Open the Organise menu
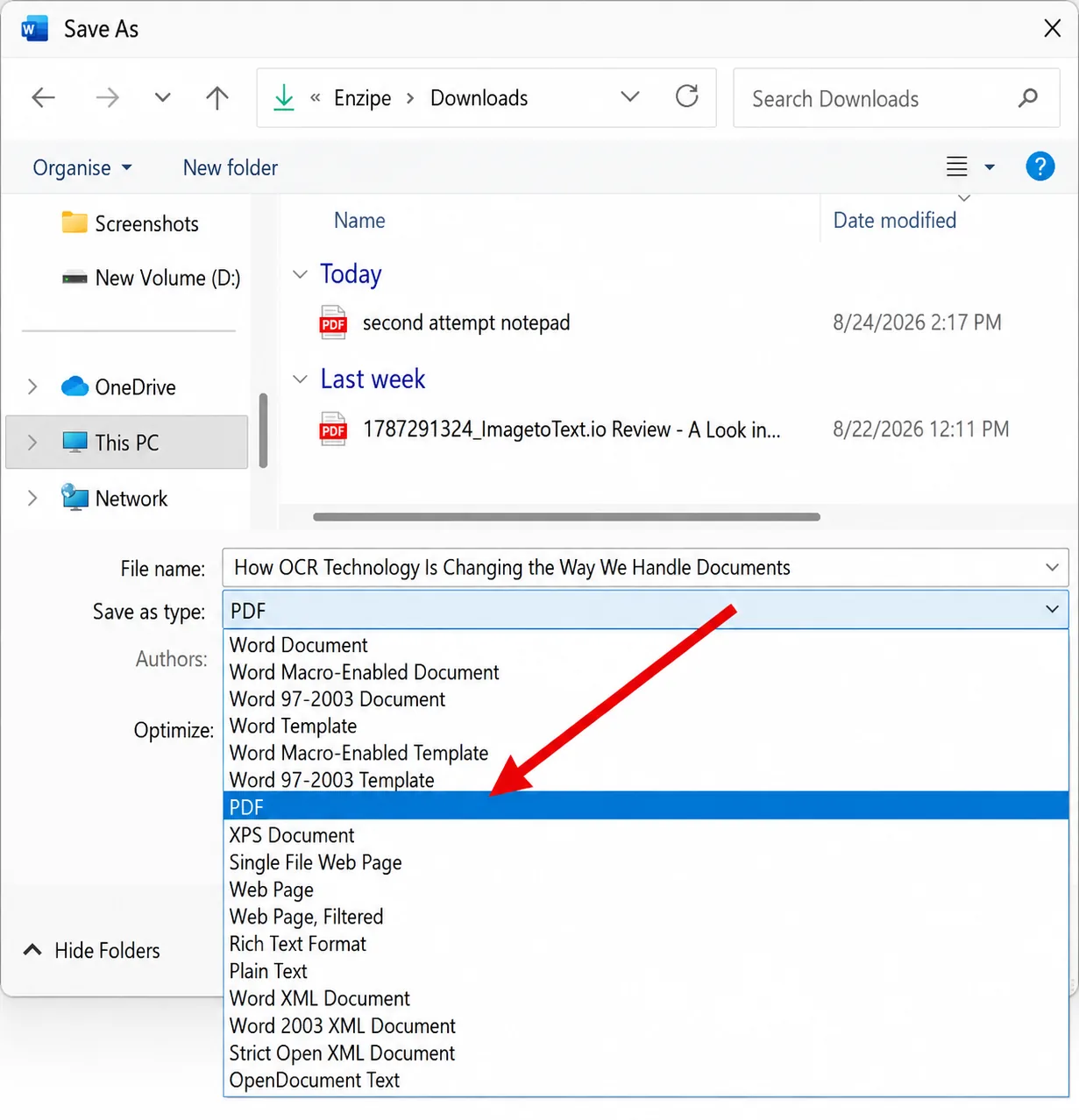This screenshot has width=1079, height=1120. point(82,167)
